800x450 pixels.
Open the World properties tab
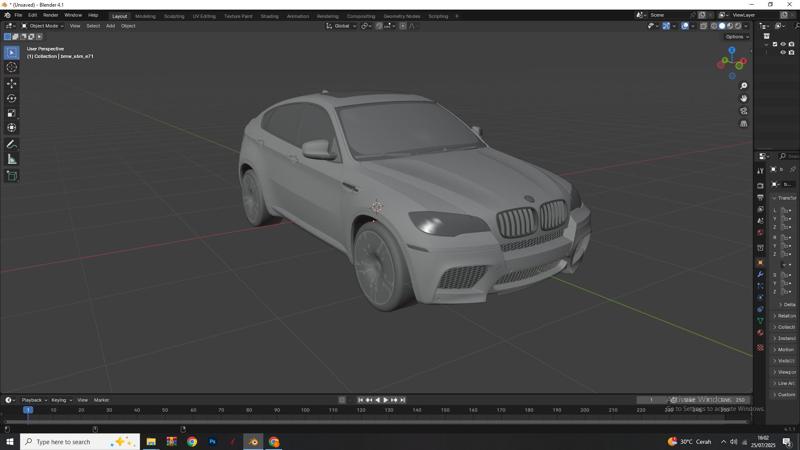click(x=760, y=233)
